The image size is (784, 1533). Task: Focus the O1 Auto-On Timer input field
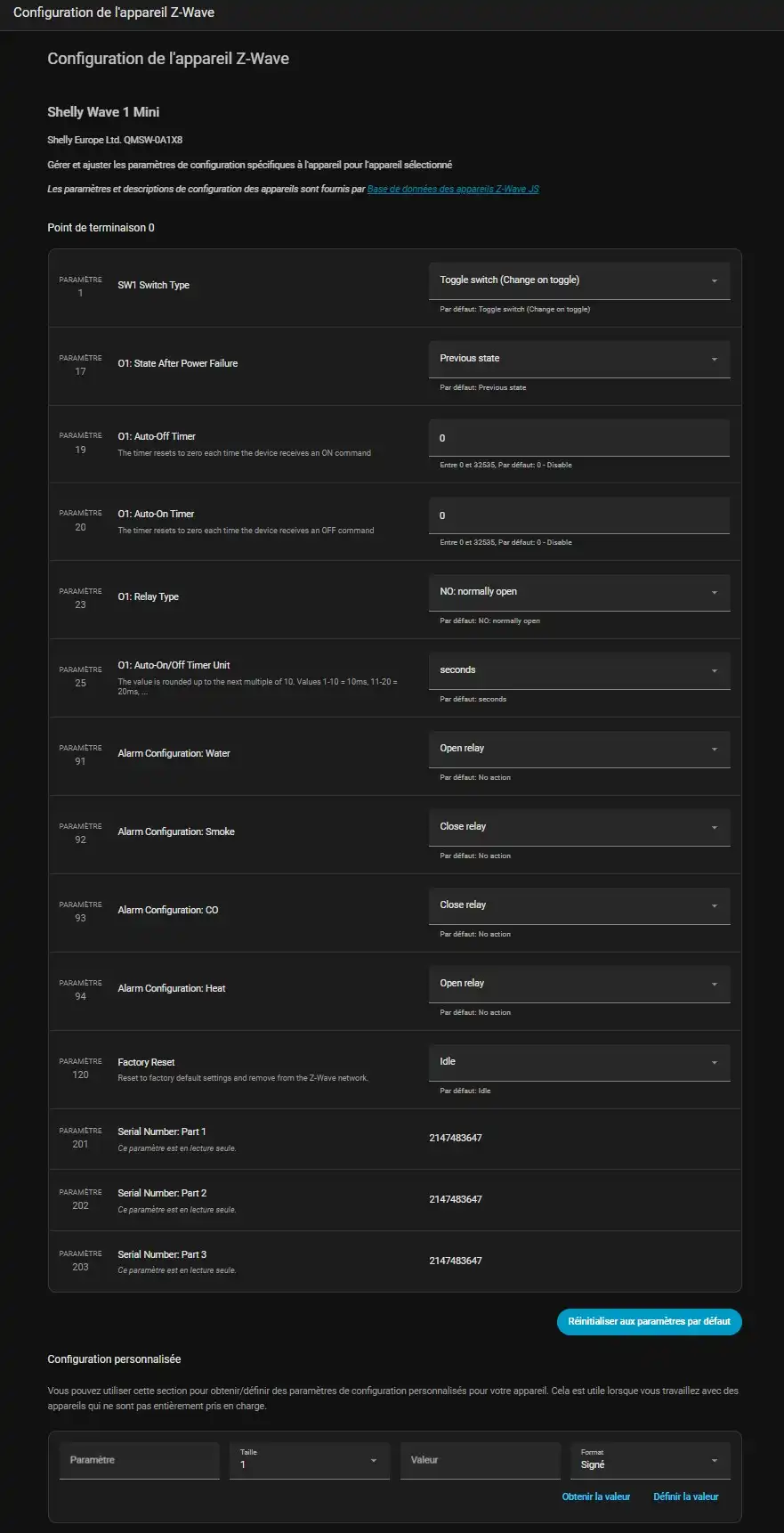pos(578,515)
